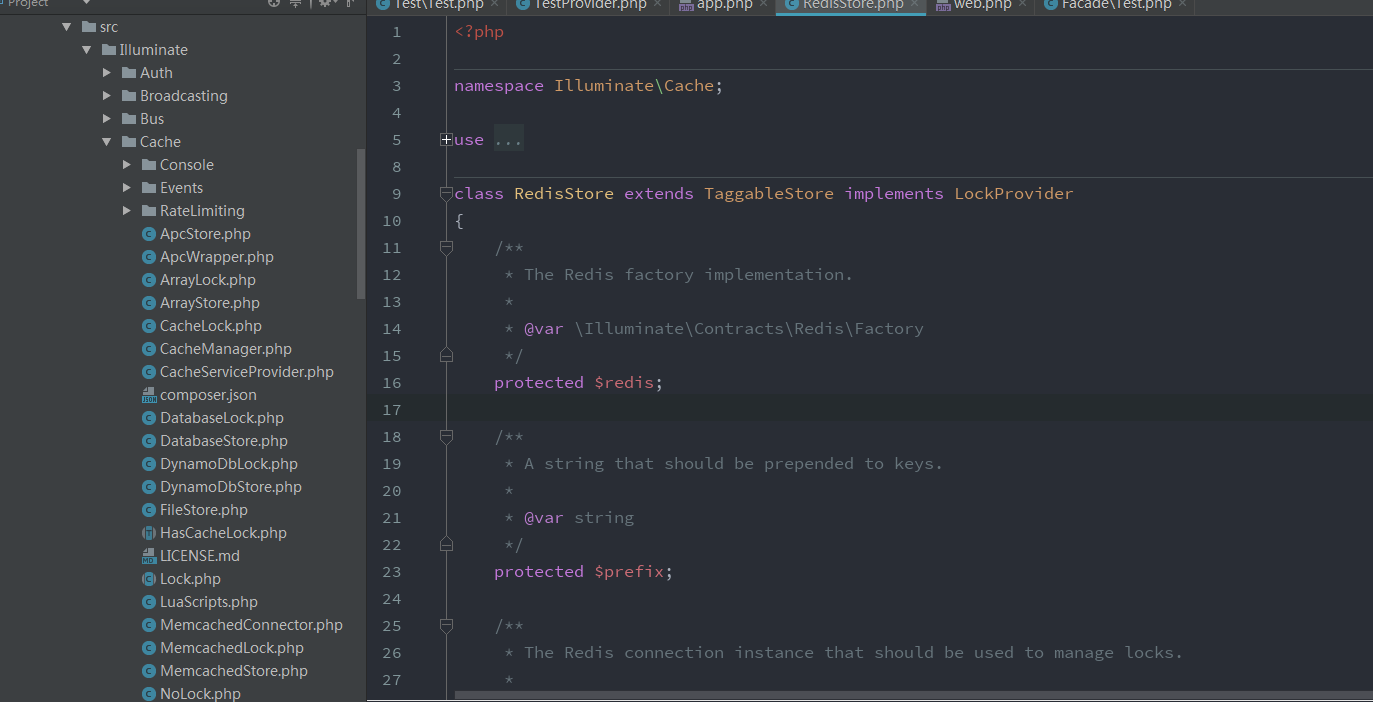Image resolution: width=1373 pixels, height=702 pixels.
Task: Open ArrayStore.php file
Action: pyautogui.click(x=210, y=303)
